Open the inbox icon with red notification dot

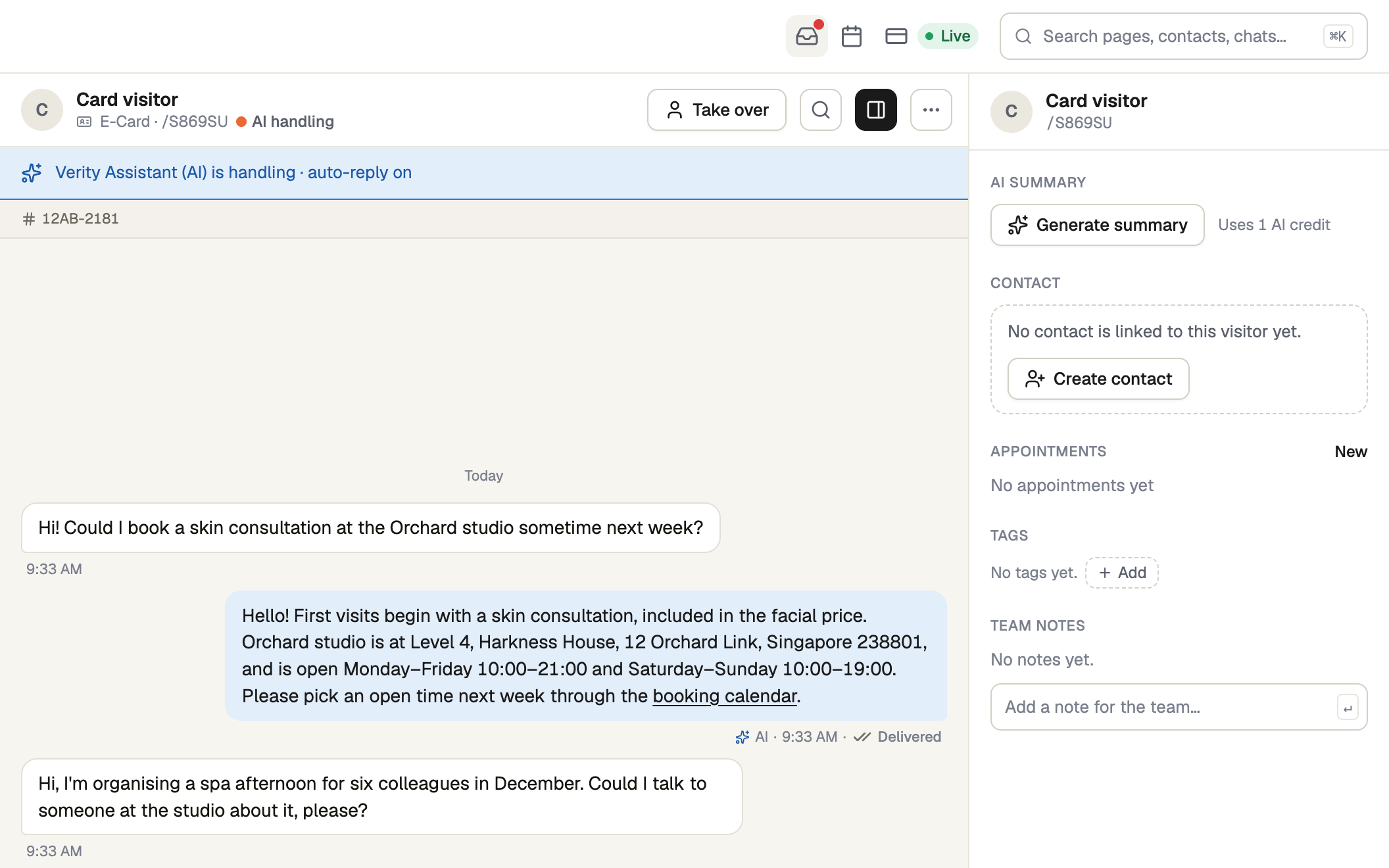pyautogui.click(x=807, y=36)
